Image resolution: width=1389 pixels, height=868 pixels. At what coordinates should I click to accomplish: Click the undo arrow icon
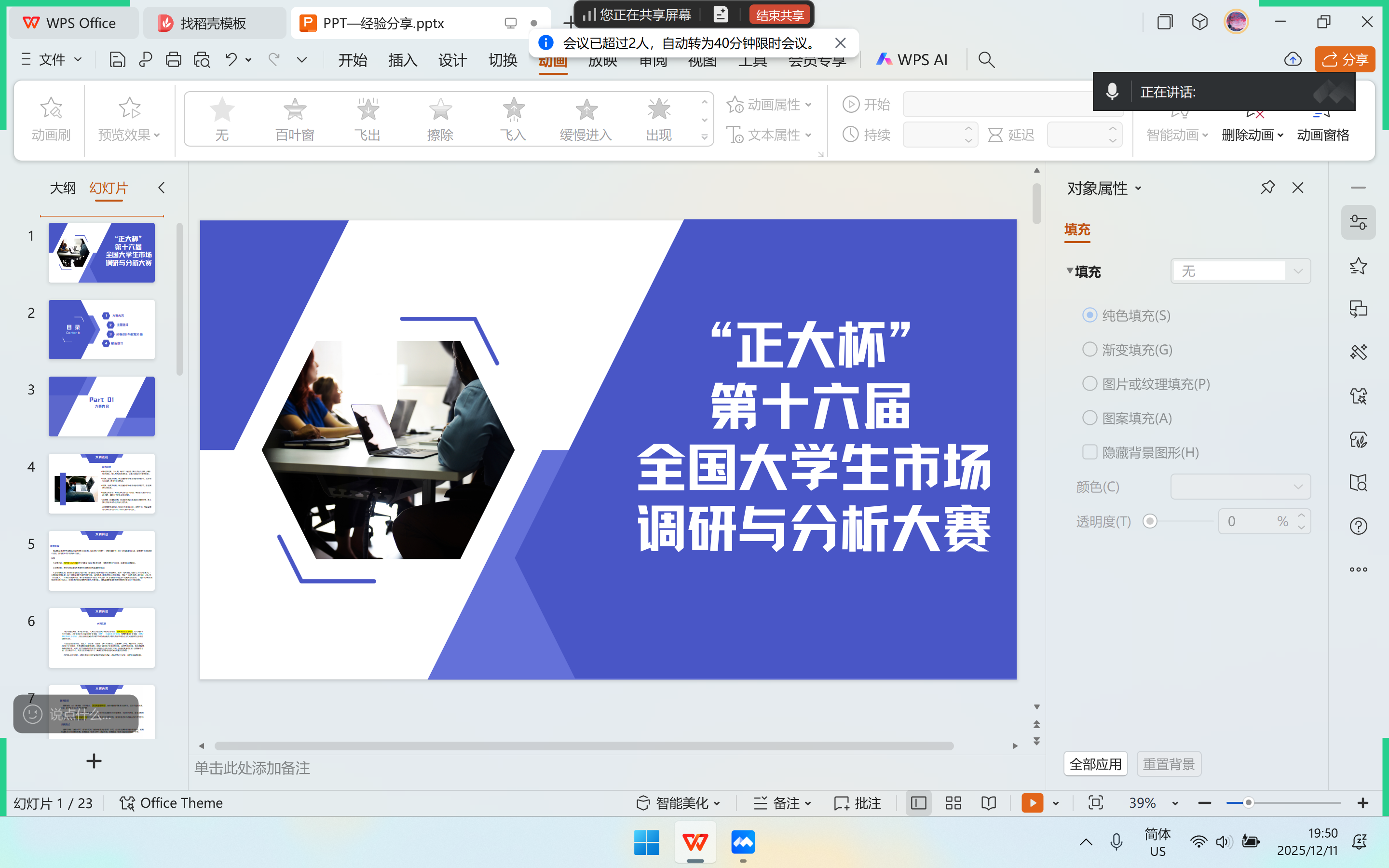(x=231, y=60)
